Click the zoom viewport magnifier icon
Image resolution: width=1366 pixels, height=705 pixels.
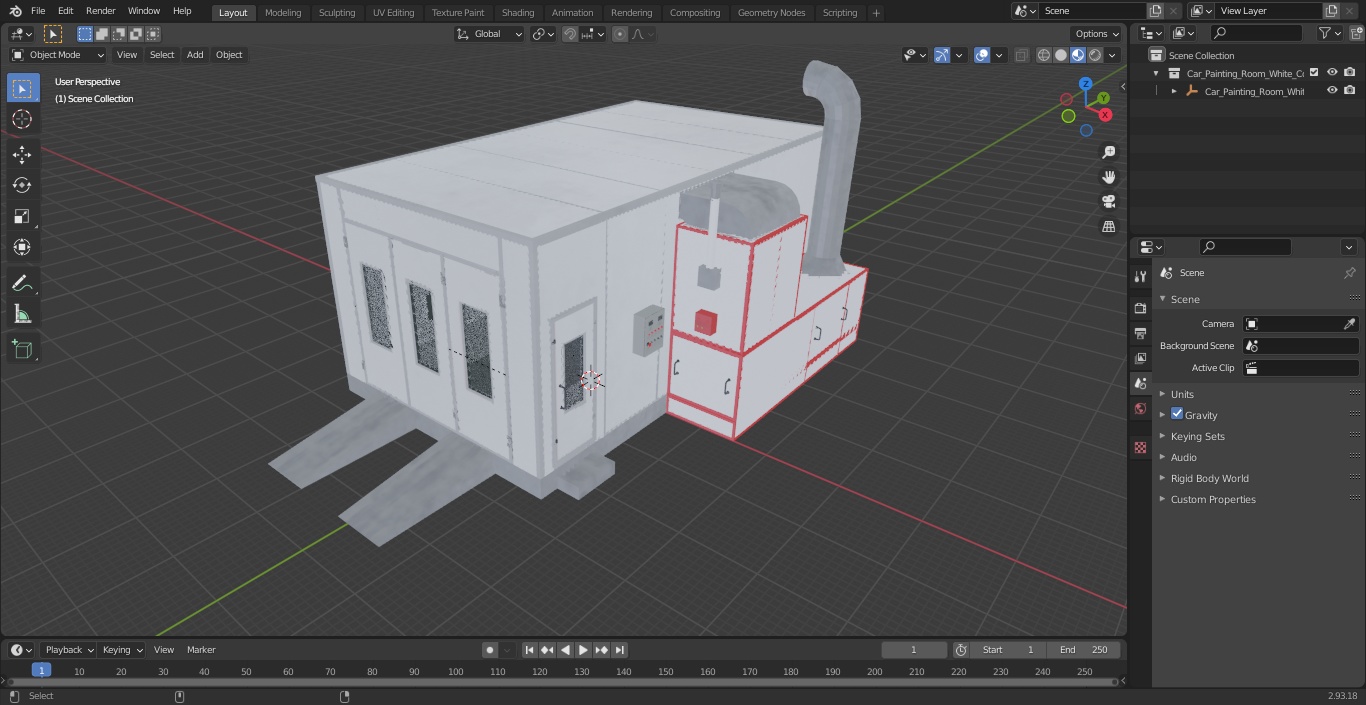(x=1108, y=152)
